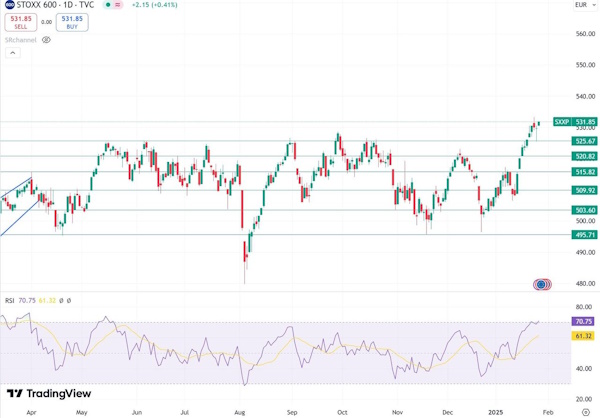Select the SRchannel indicator label

[x=21, y=40]
